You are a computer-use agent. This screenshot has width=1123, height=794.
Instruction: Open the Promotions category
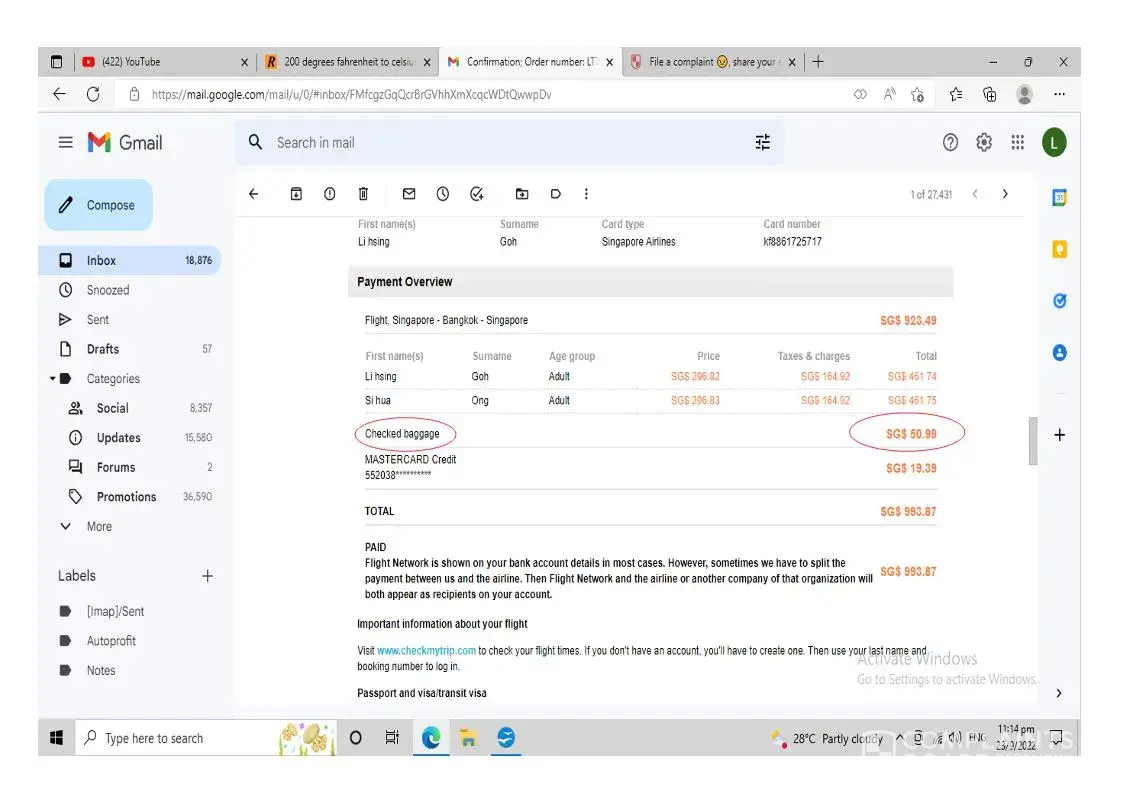126,497
